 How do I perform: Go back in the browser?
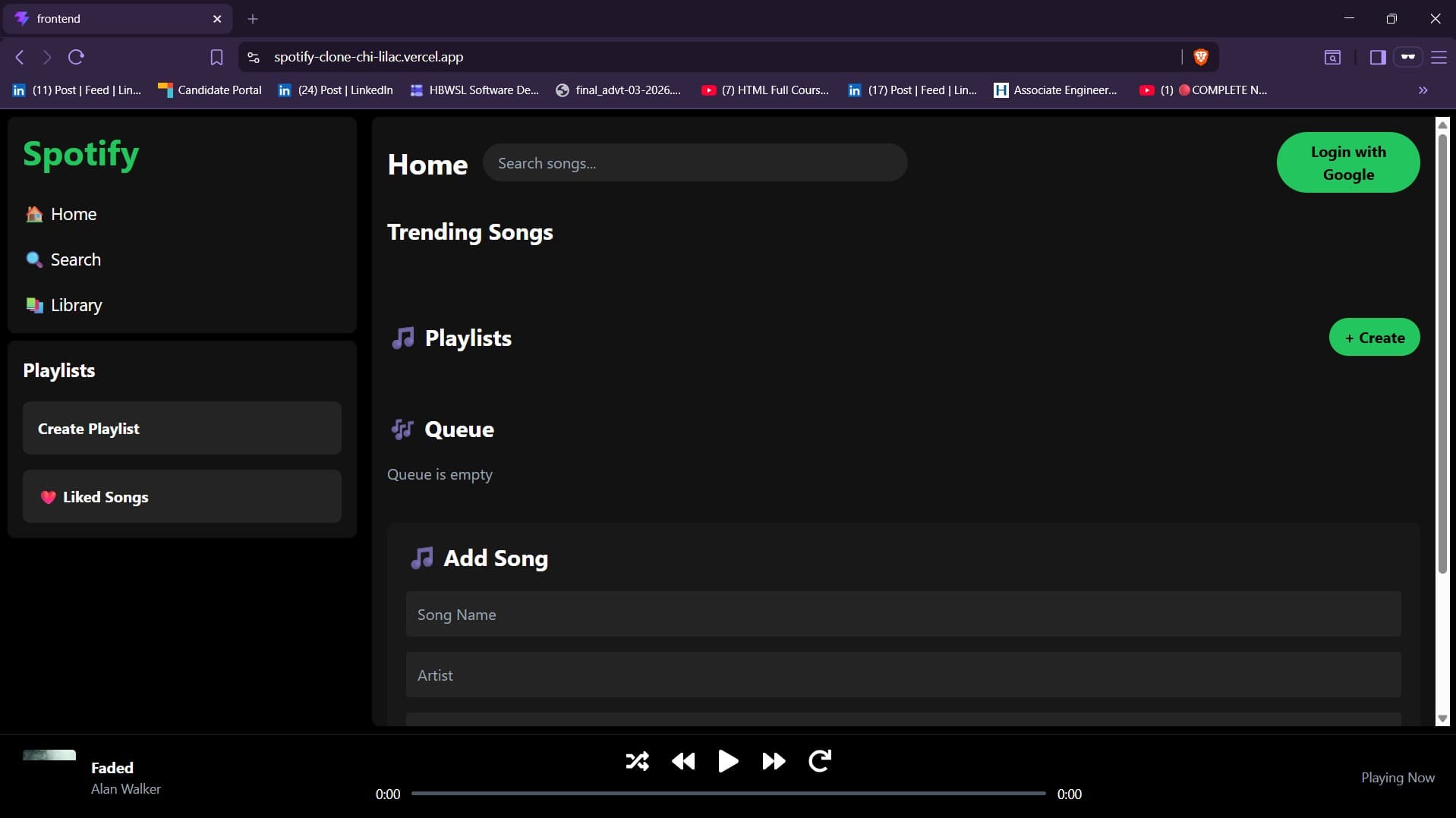(x=20, y=57)
